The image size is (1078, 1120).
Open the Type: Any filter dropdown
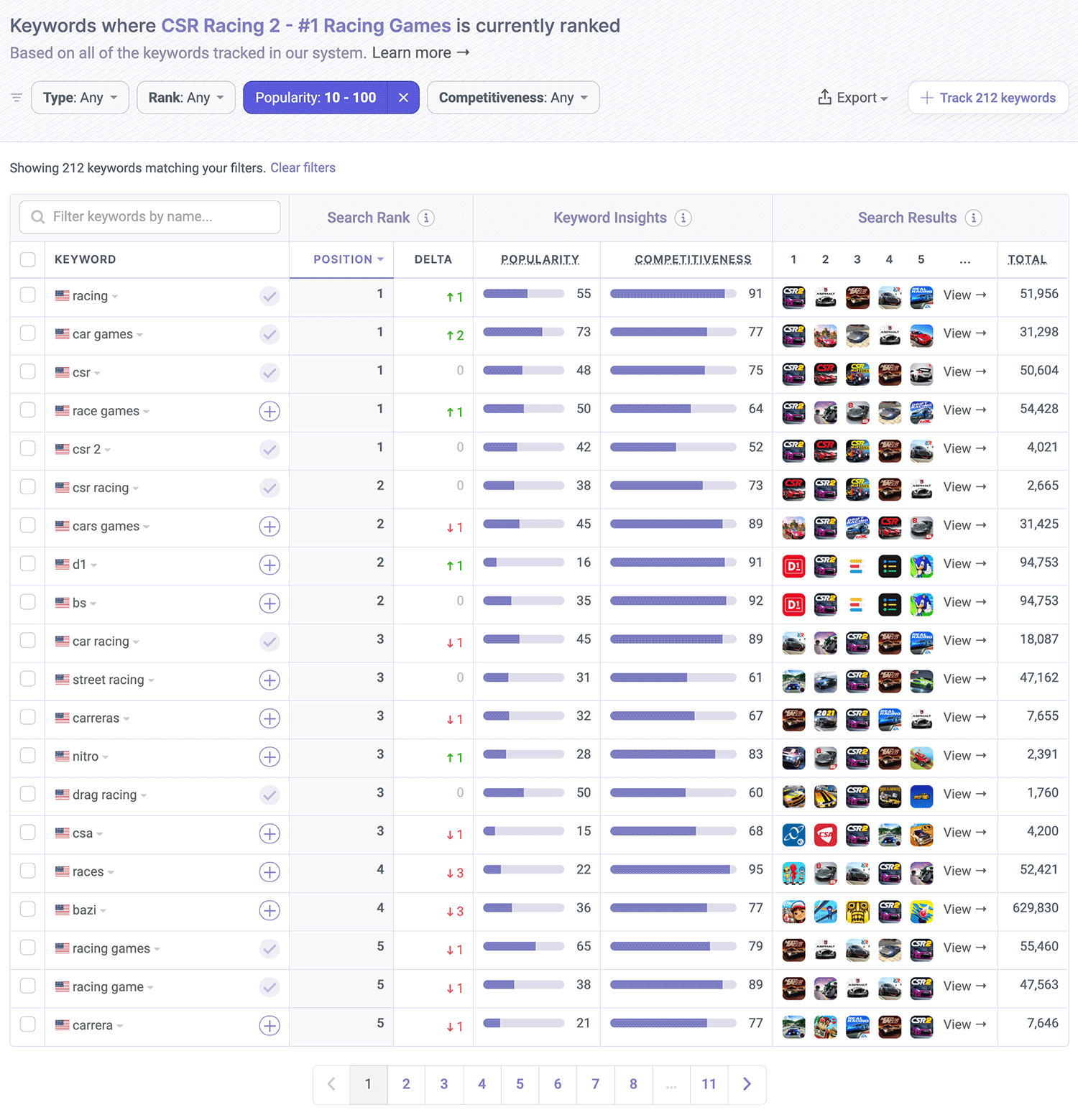tap(80, 98)
